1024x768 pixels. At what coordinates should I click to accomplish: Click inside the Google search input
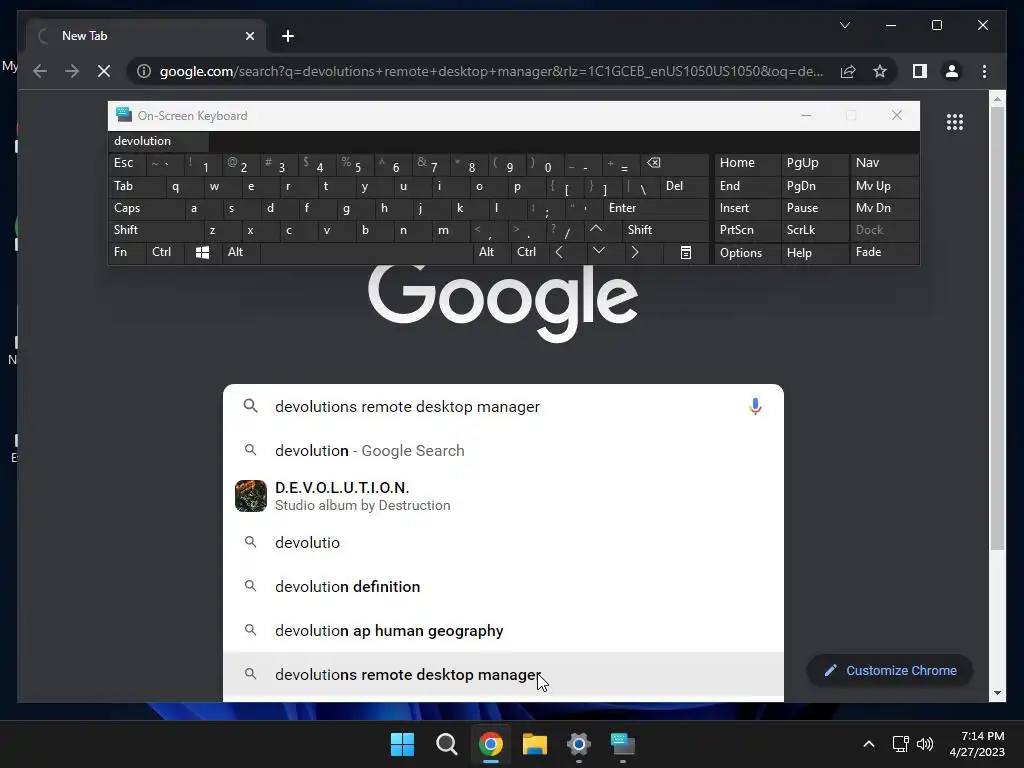pos(503,406)
